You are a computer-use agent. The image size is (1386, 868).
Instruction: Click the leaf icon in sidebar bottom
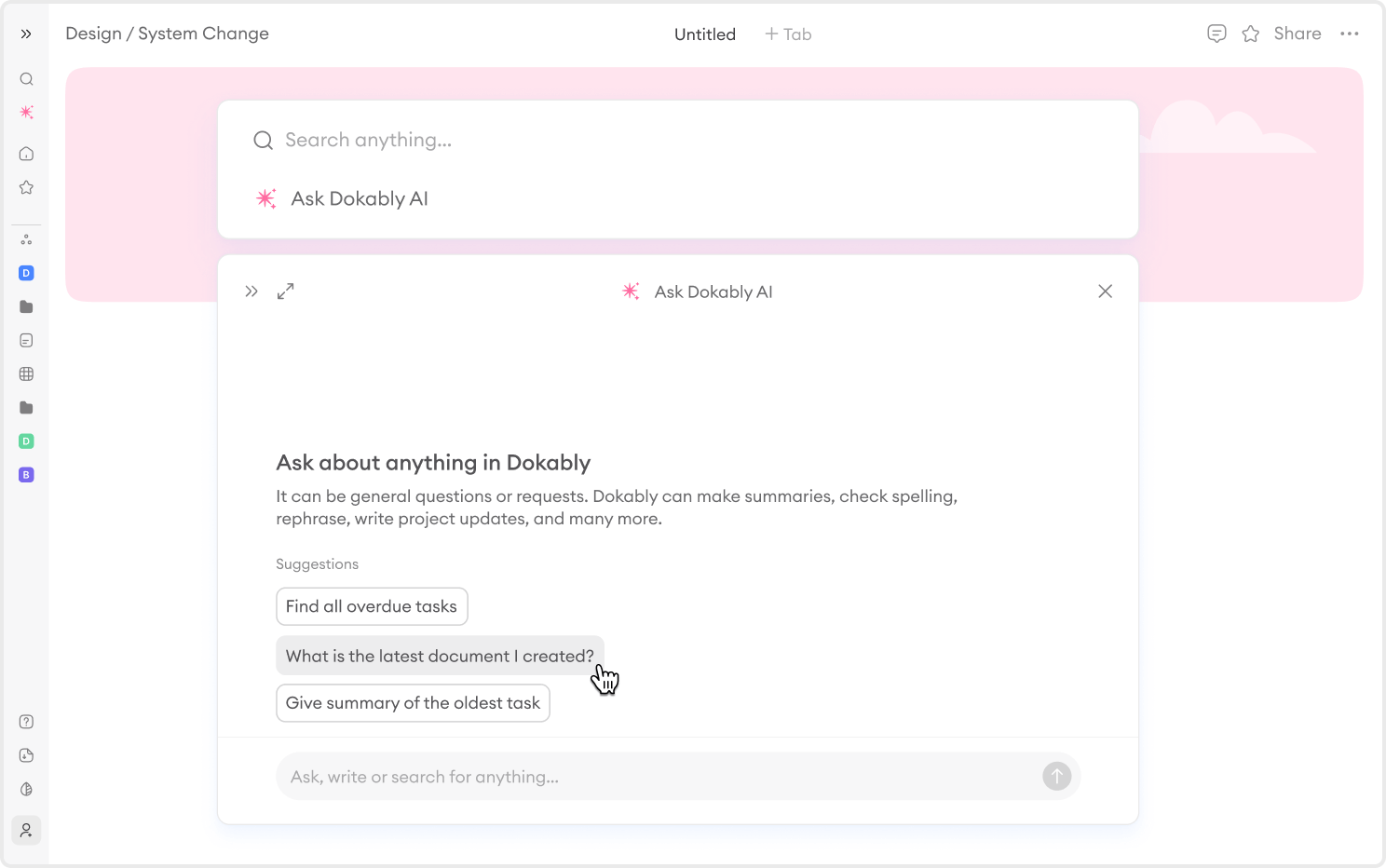26,789
